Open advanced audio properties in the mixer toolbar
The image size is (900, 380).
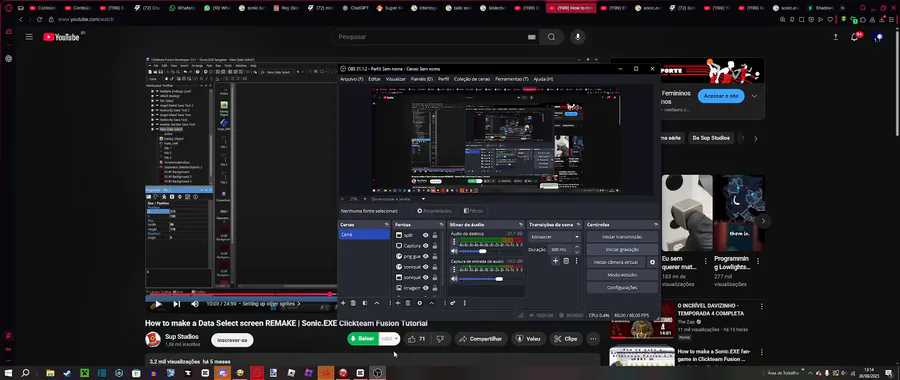coord(453,303)
